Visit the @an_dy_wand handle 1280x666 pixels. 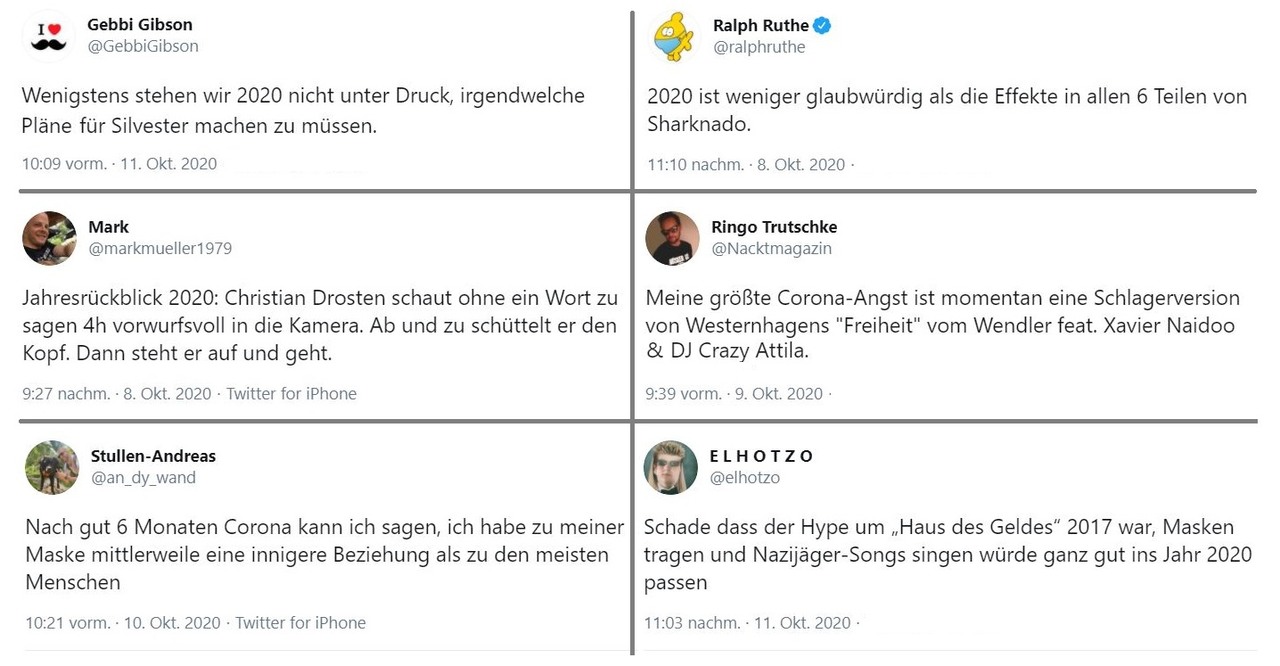[143, 477]
